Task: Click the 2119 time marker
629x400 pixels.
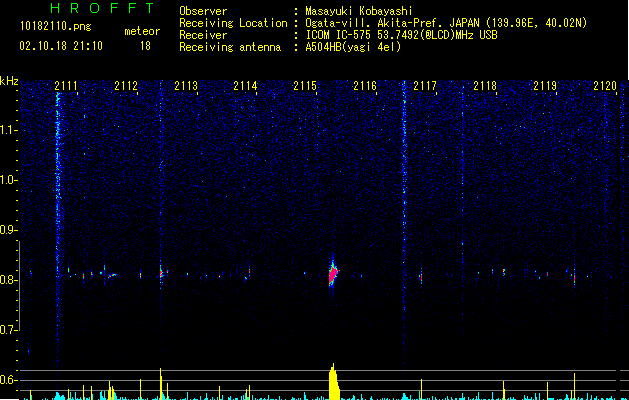Action: click(545, 86)
